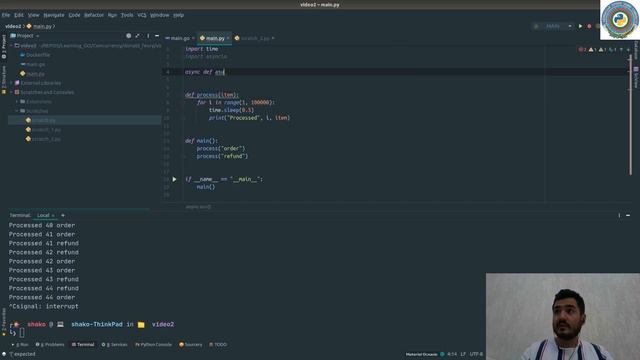Expand the External Libraries node
This screenshot has width=640, height=360.
pos(11,83)
